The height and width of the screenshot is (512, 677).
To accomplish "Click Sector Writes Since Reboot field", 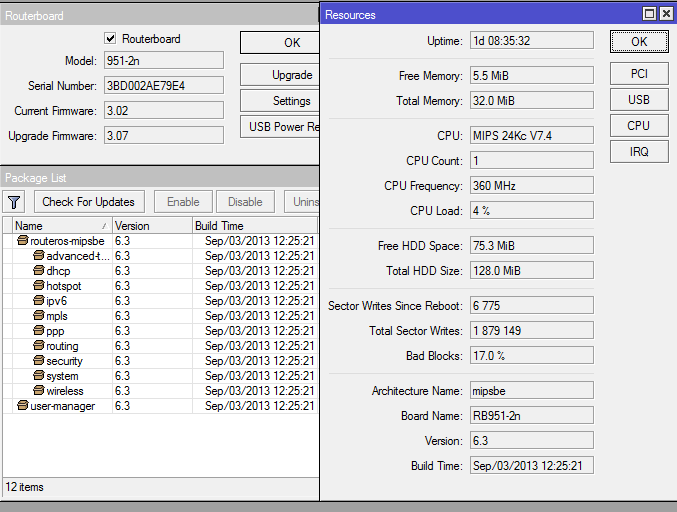I will [532, 306].
